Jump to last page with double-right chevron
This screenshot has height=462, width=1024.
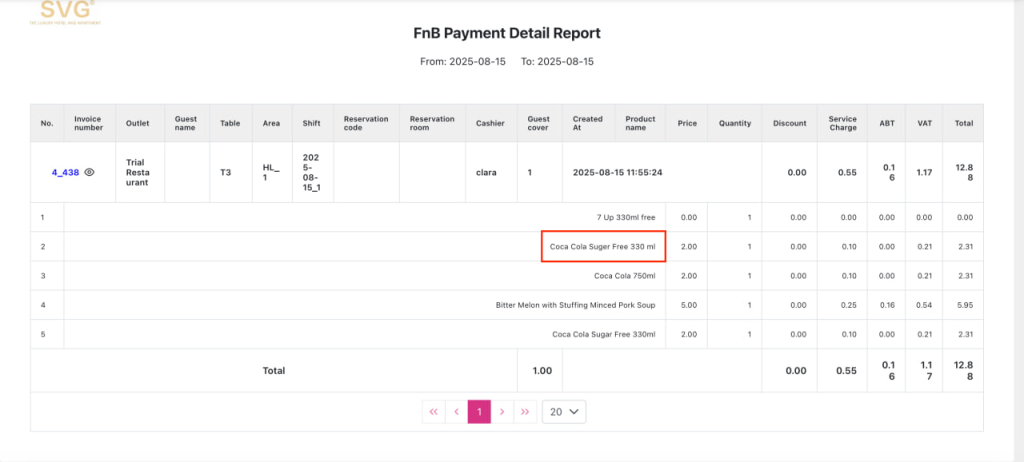(x=525, y=411)
